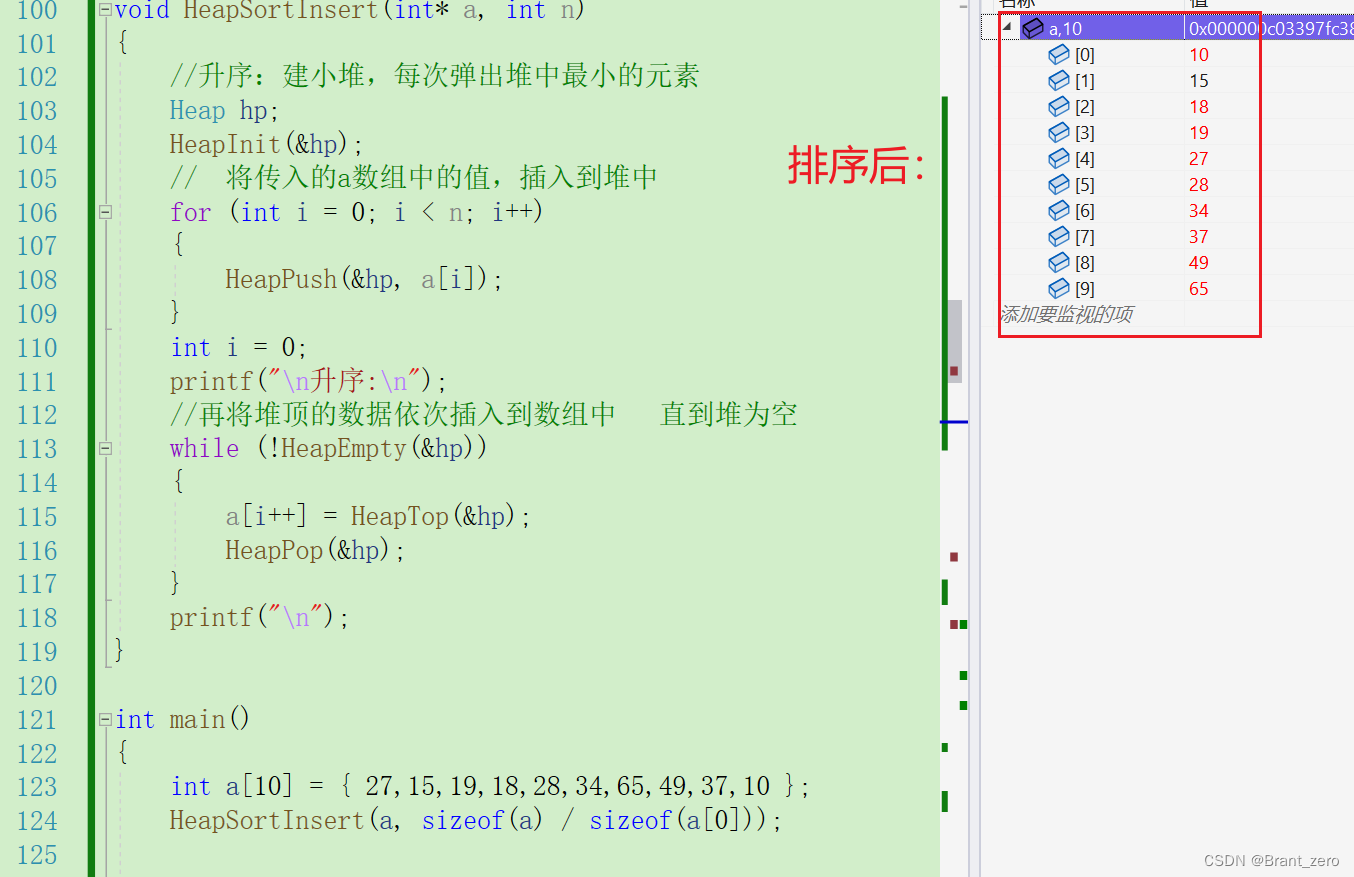Click the array initializer on line 123

coord(568,787)
